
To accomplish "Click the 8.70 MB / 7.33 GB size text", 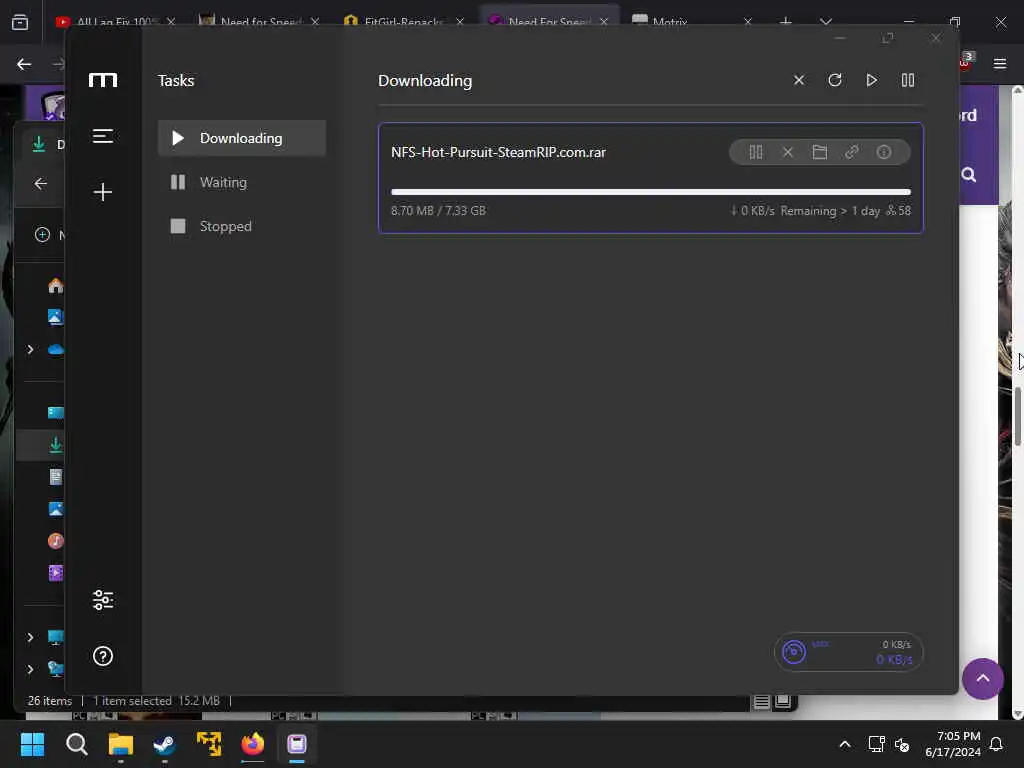I will point(438,210).
